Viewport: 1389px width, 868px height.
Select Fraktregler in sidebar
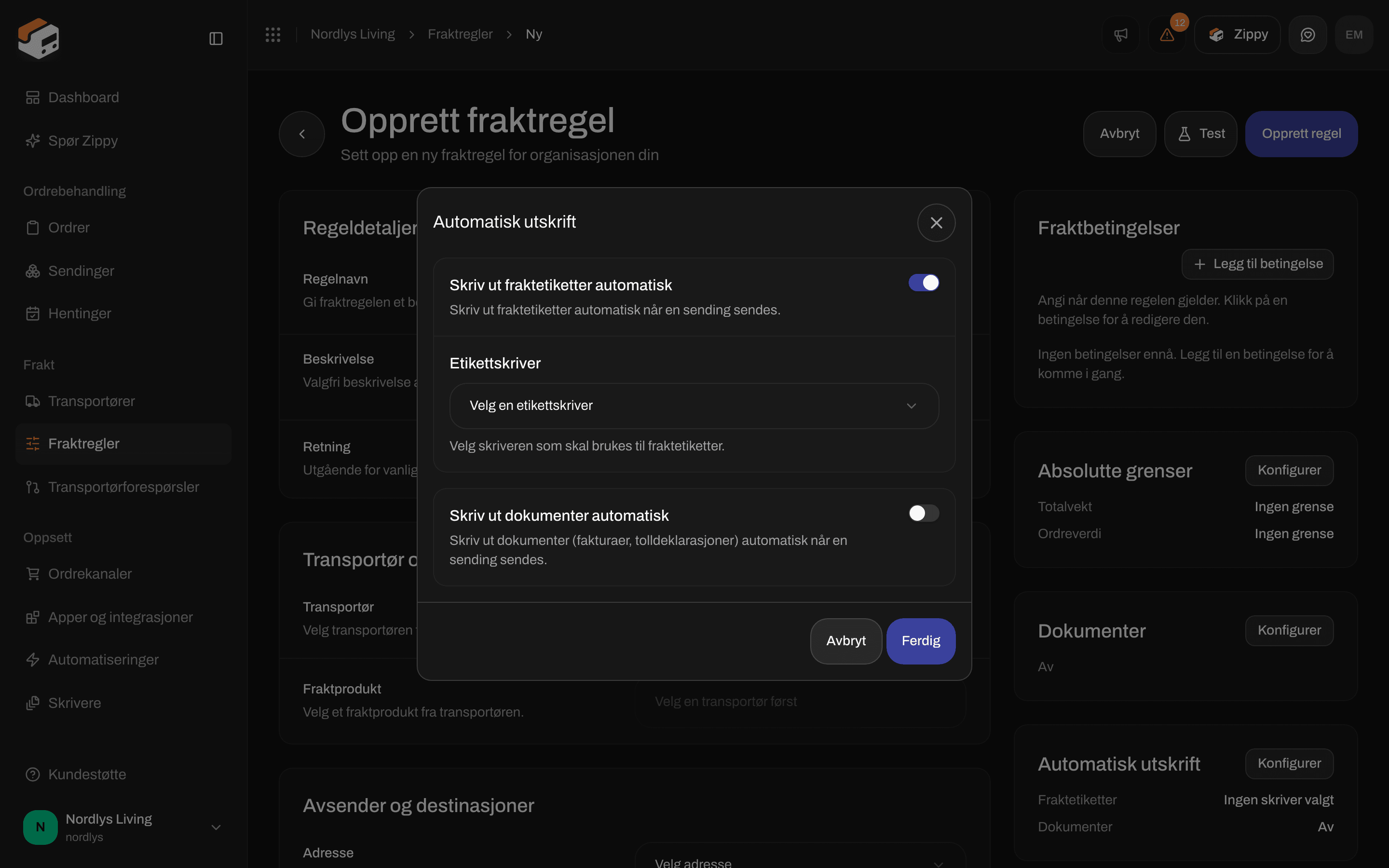(x=123, y=444)
